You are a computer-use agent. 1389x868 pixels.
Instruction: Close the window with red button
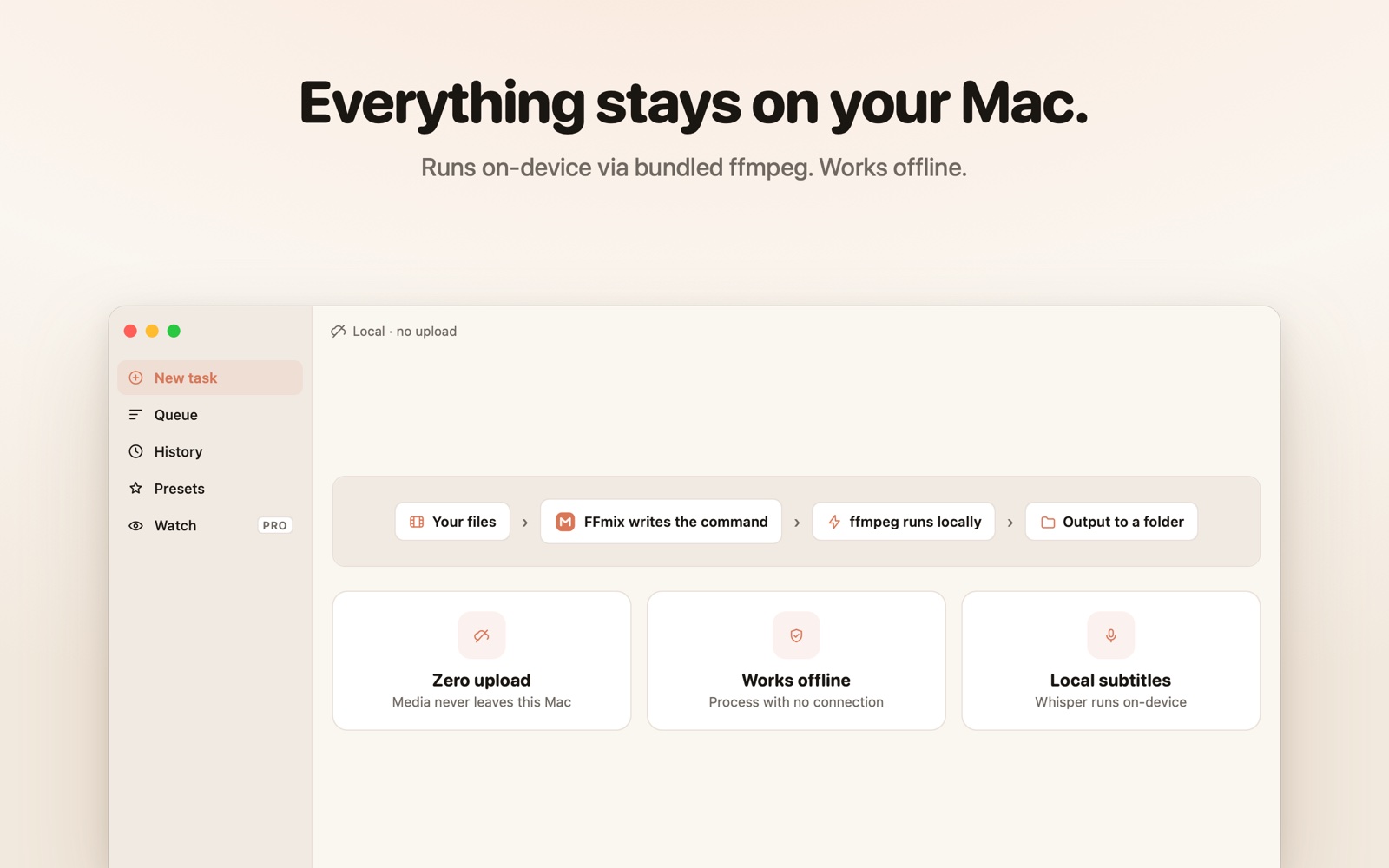point(130,331)
